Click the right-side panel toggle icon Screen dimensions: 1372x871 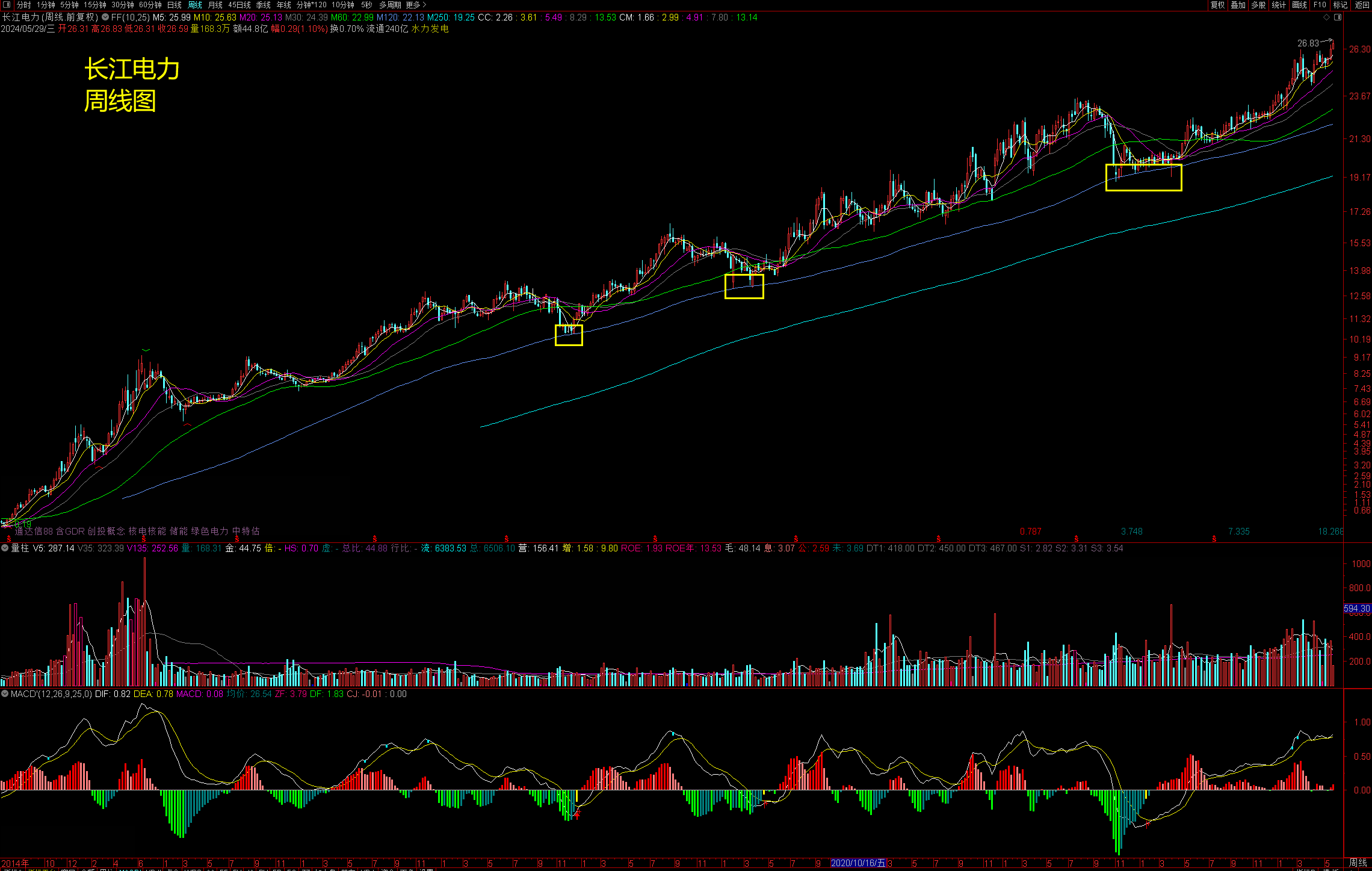tap(1337, 17)
